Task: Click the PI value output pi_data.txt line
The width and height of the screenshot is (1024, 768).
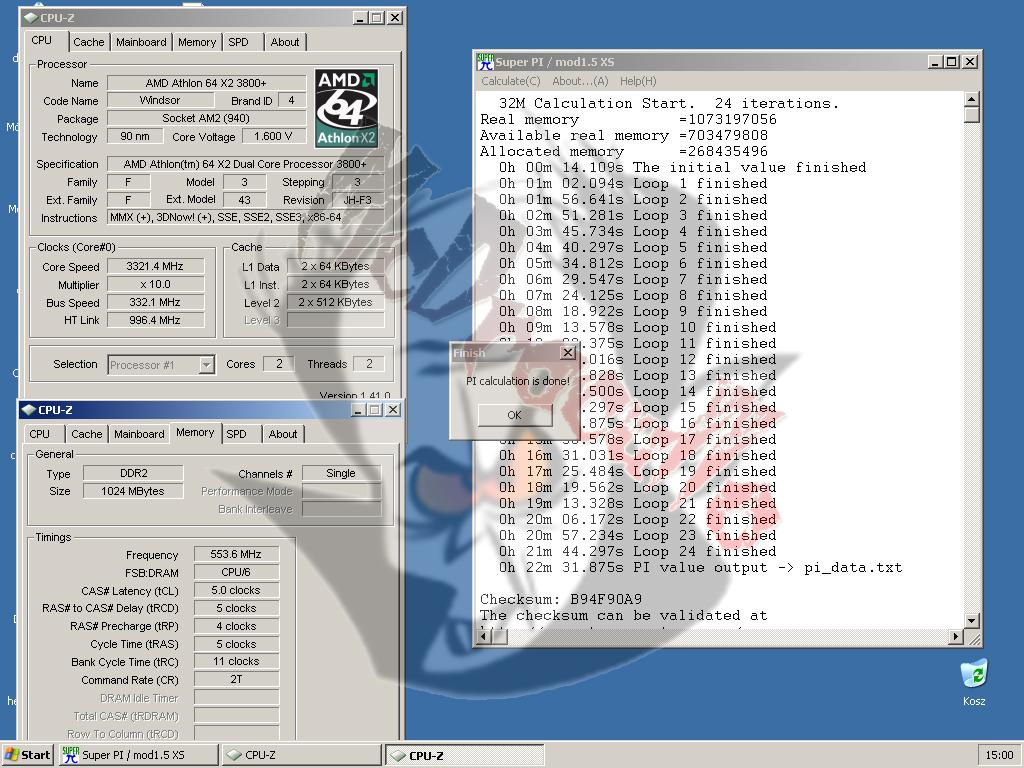Action: (700, 568)
